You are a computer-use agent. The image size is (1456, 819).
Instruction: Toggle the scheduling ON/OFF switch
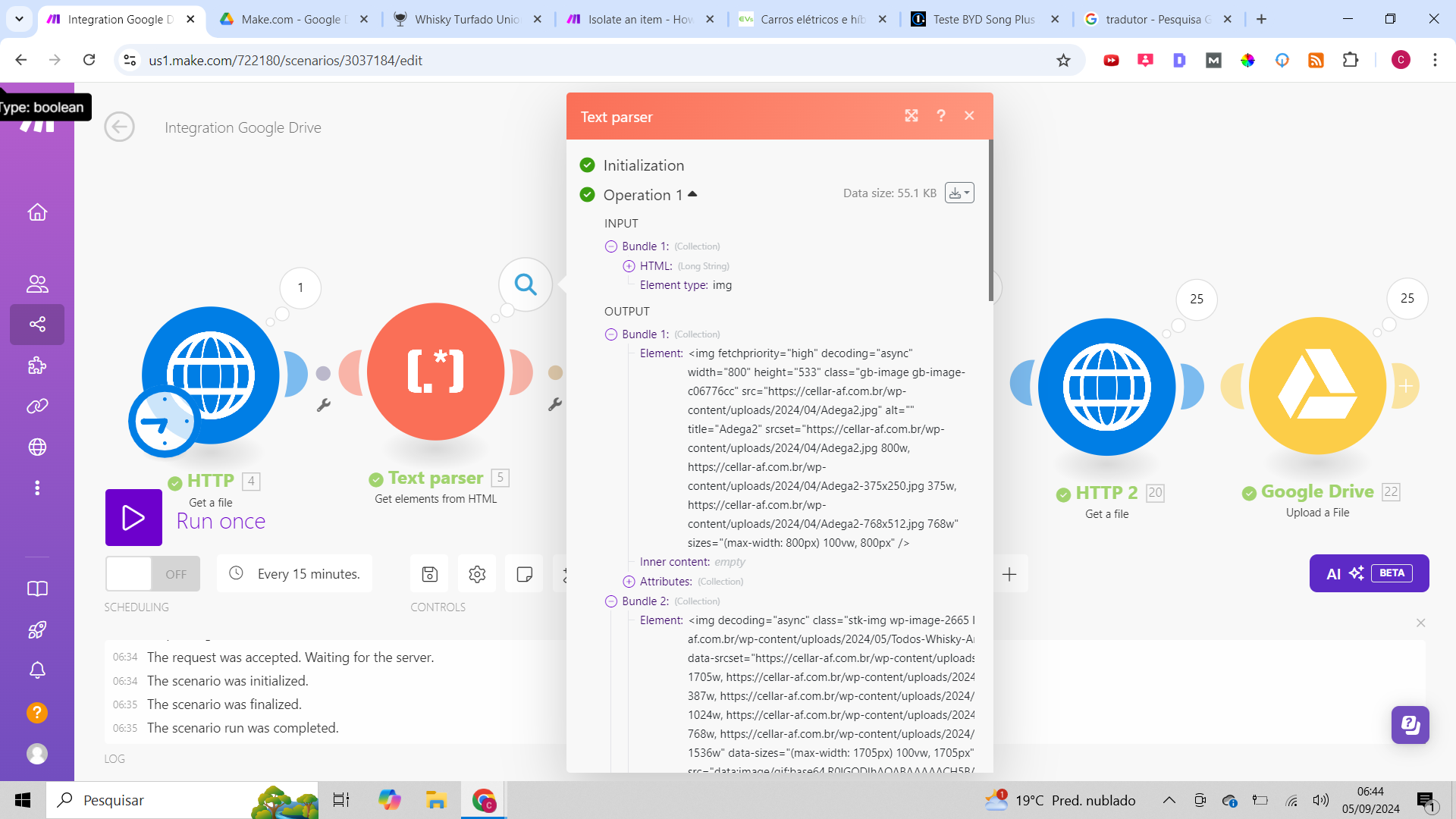(152, 574)
